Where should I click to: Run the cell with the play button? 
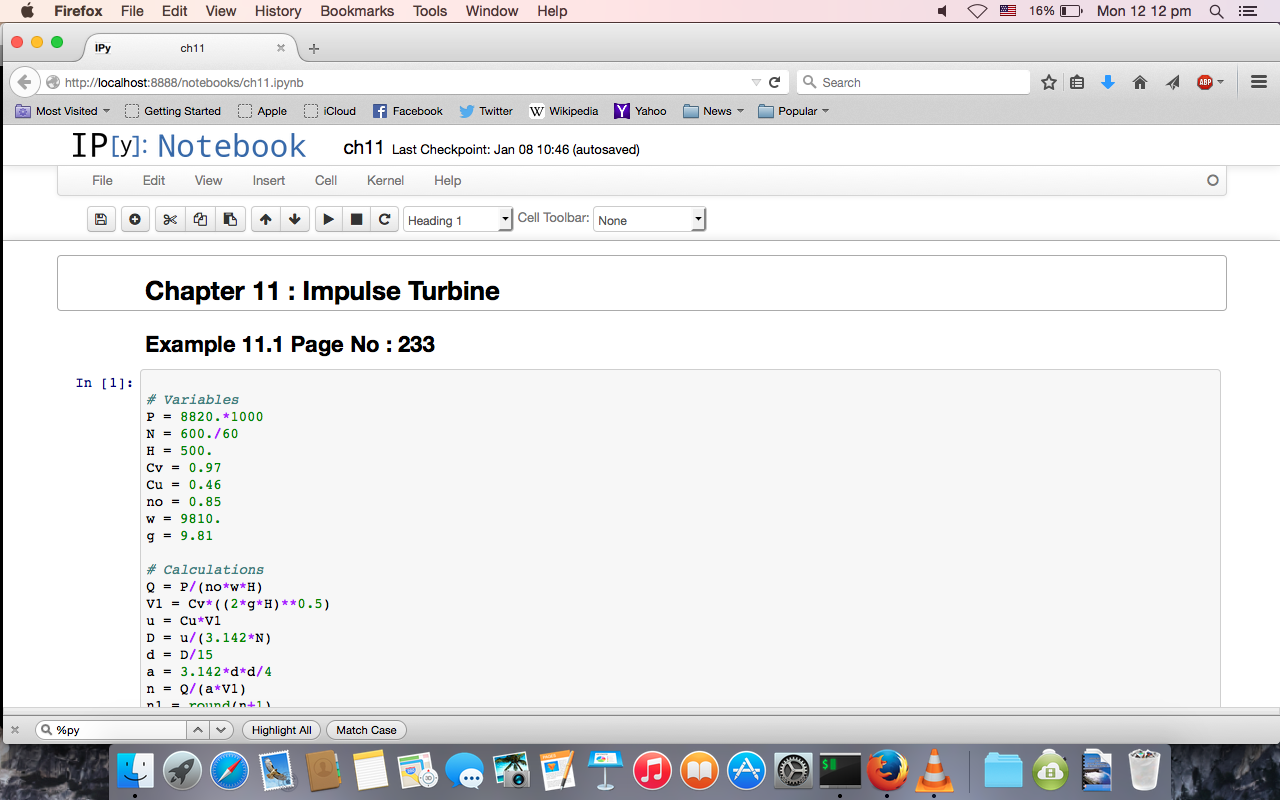tap(328, 220)
